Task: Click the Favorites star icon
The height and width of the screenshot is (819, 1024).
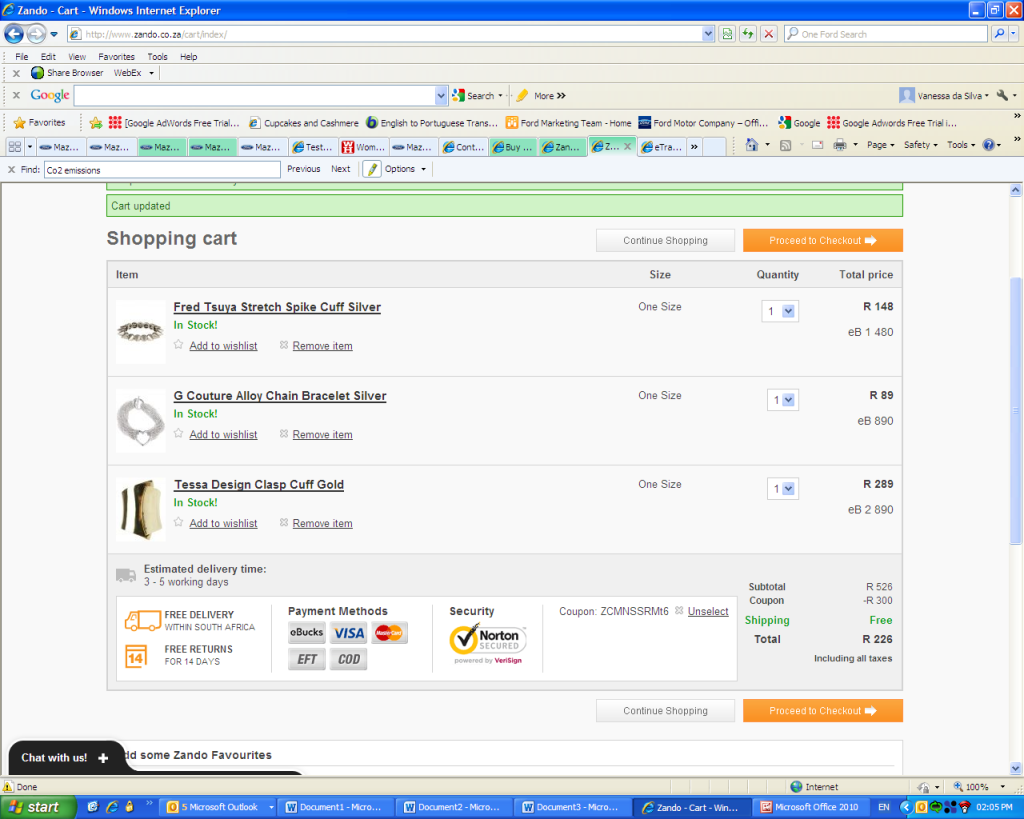Action: pos(20,123)
